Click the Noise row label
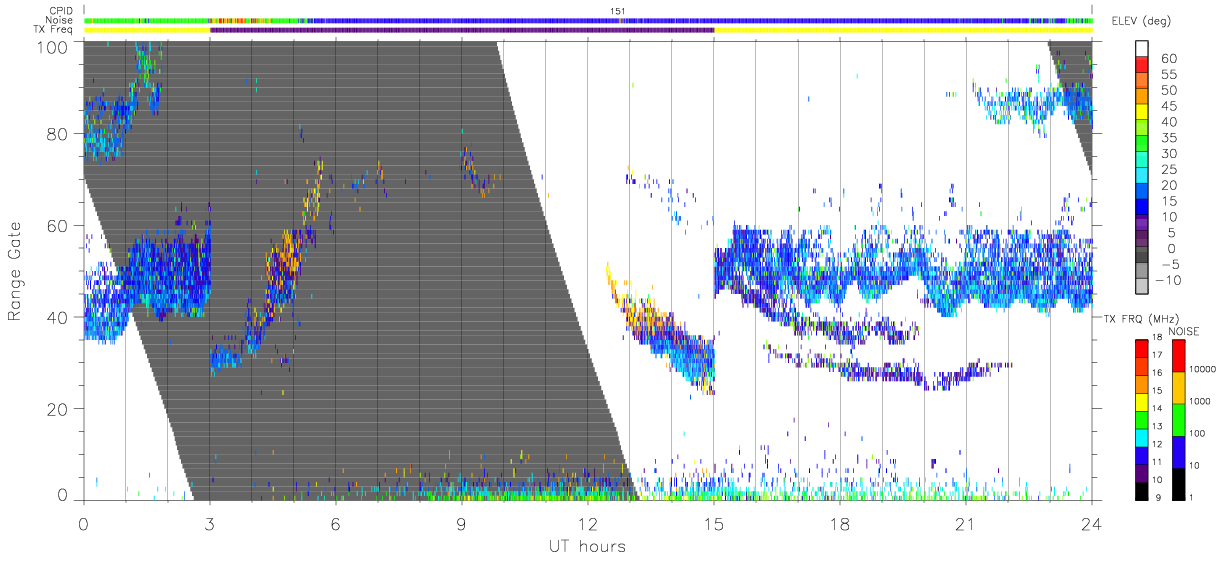The height and width of the screenshot is (567, 1228). pos(61,20)
